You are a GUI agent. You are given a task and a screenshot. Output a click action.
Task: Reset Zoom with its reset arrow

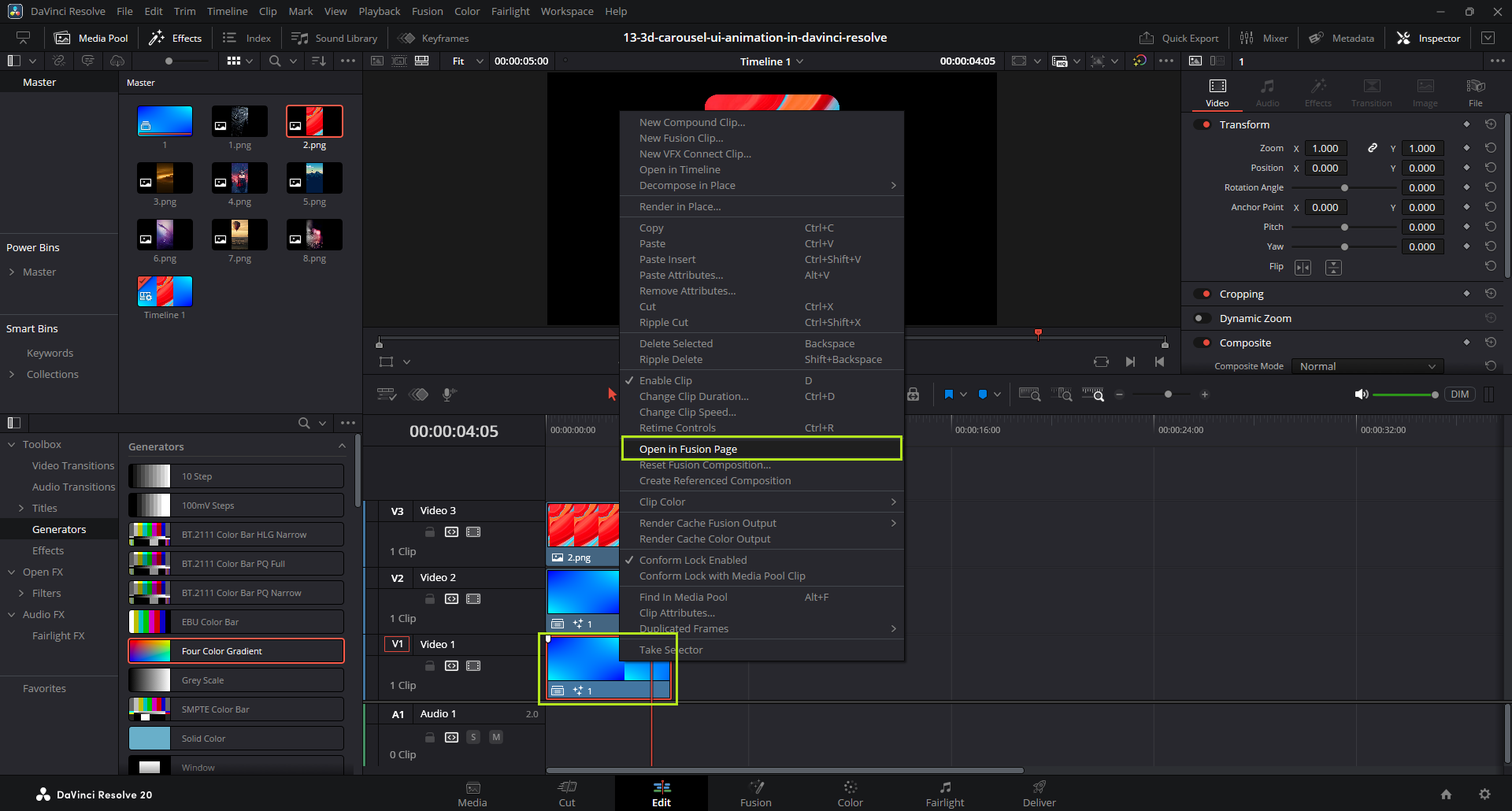coord(1490,148)
